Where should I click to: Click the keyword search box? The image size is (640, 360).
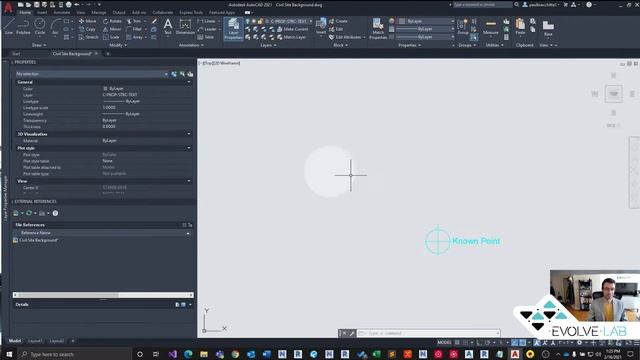[482, 5]
